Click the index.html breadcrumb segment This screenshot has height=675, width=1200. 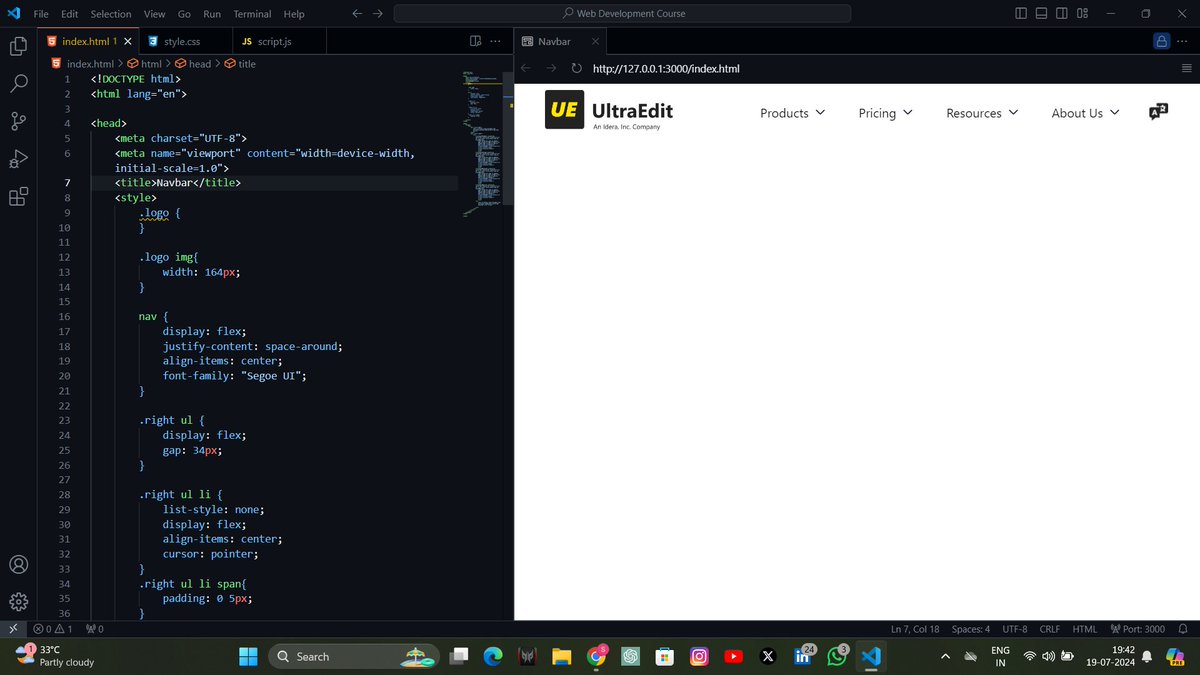tap(82, 63)
